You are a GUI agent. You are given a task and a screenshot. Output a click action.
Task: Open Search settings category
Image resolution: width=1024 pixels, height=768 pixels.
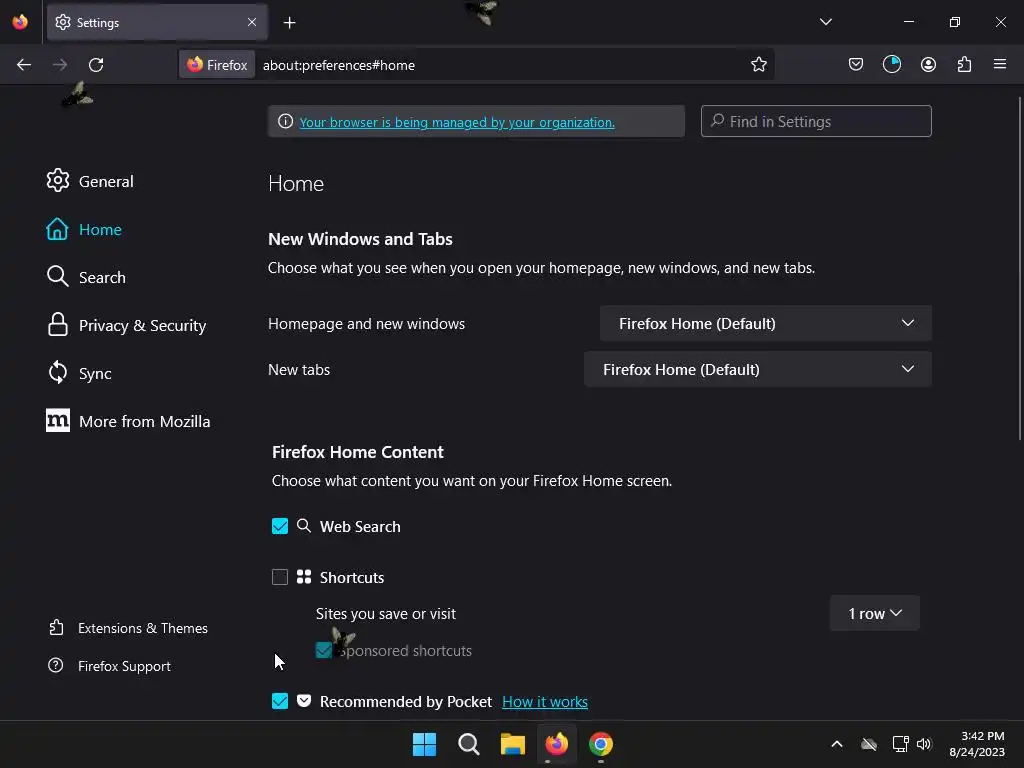(86, 277)
